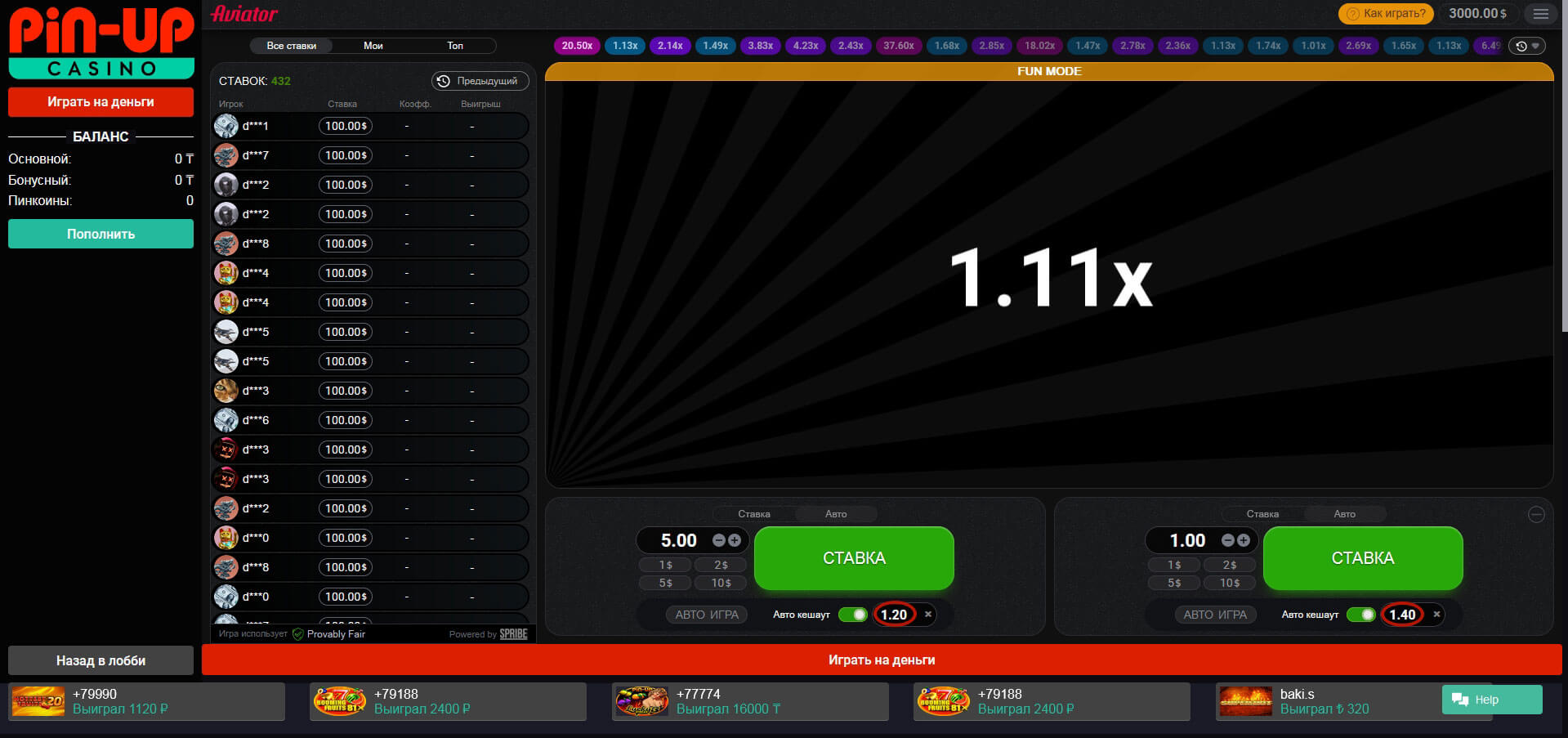Select Ставка tab in right bet panel

pos(1262,514)
